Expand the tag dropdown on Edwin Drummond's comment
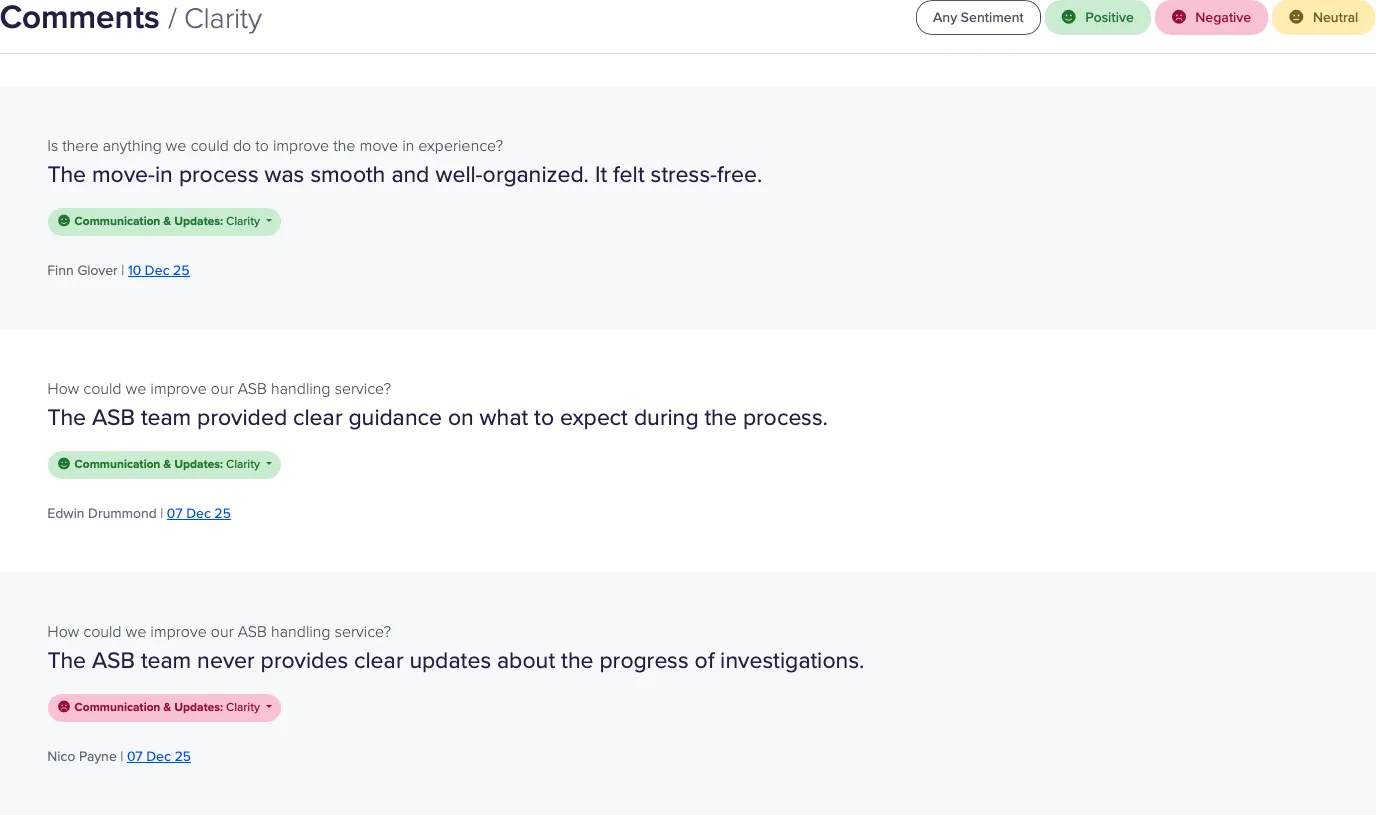The width and height of the screenshot is (1376, 815). pos(270,464)
